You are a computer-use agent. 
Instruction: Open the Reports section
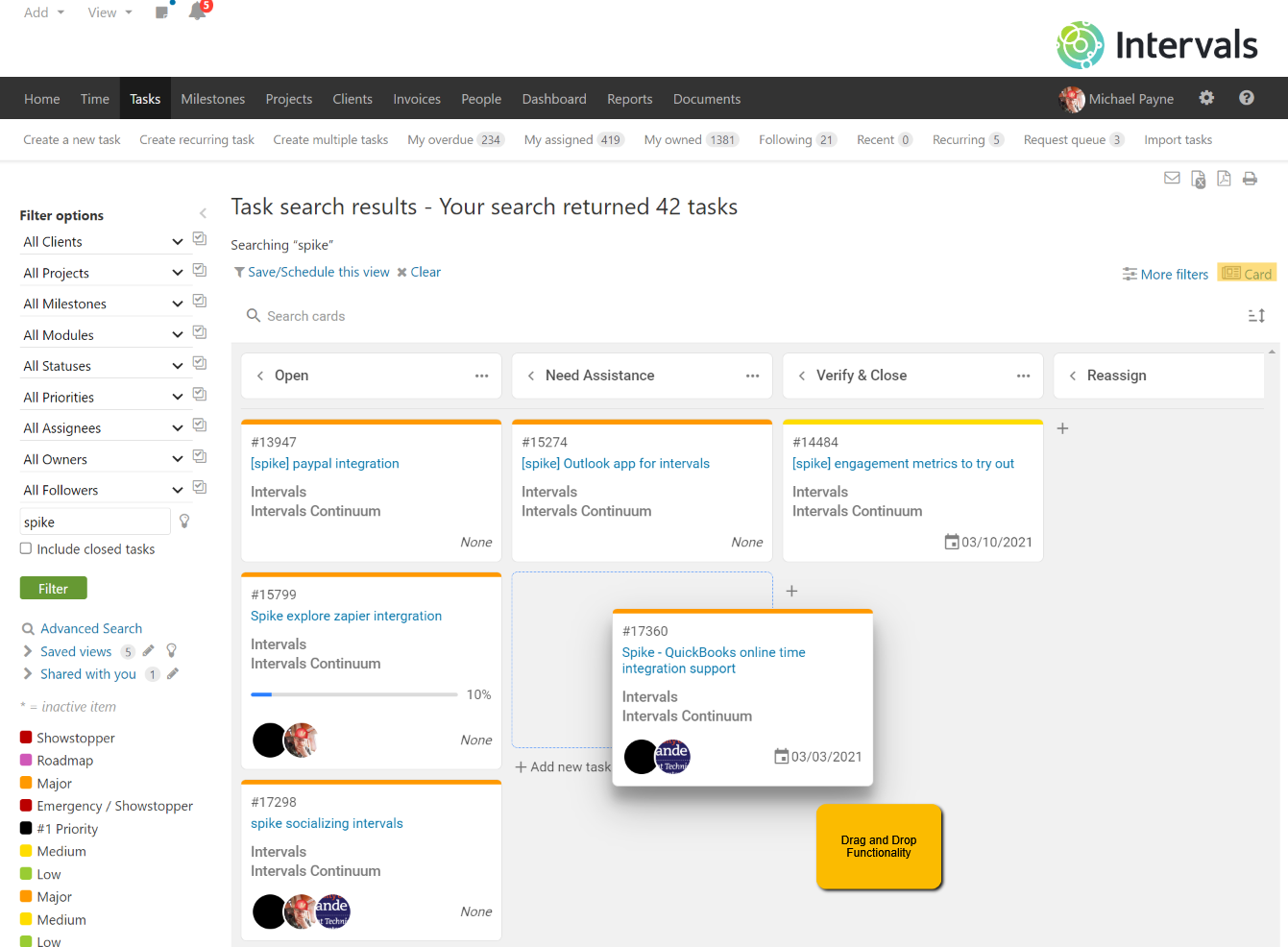630,98
